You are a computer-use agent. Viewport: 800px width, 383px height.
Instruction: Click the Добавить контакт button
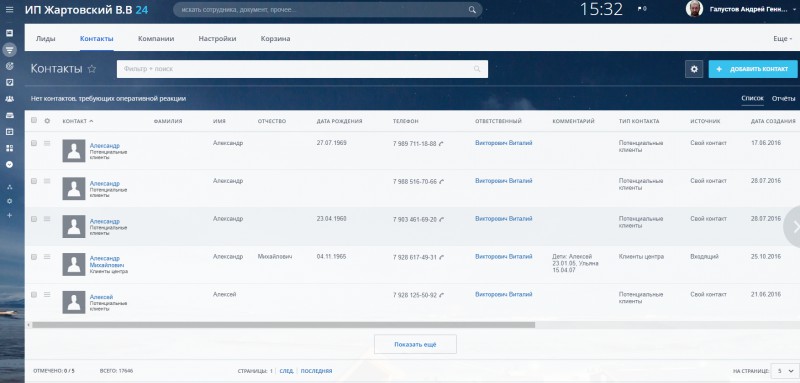tap(753, 69)
